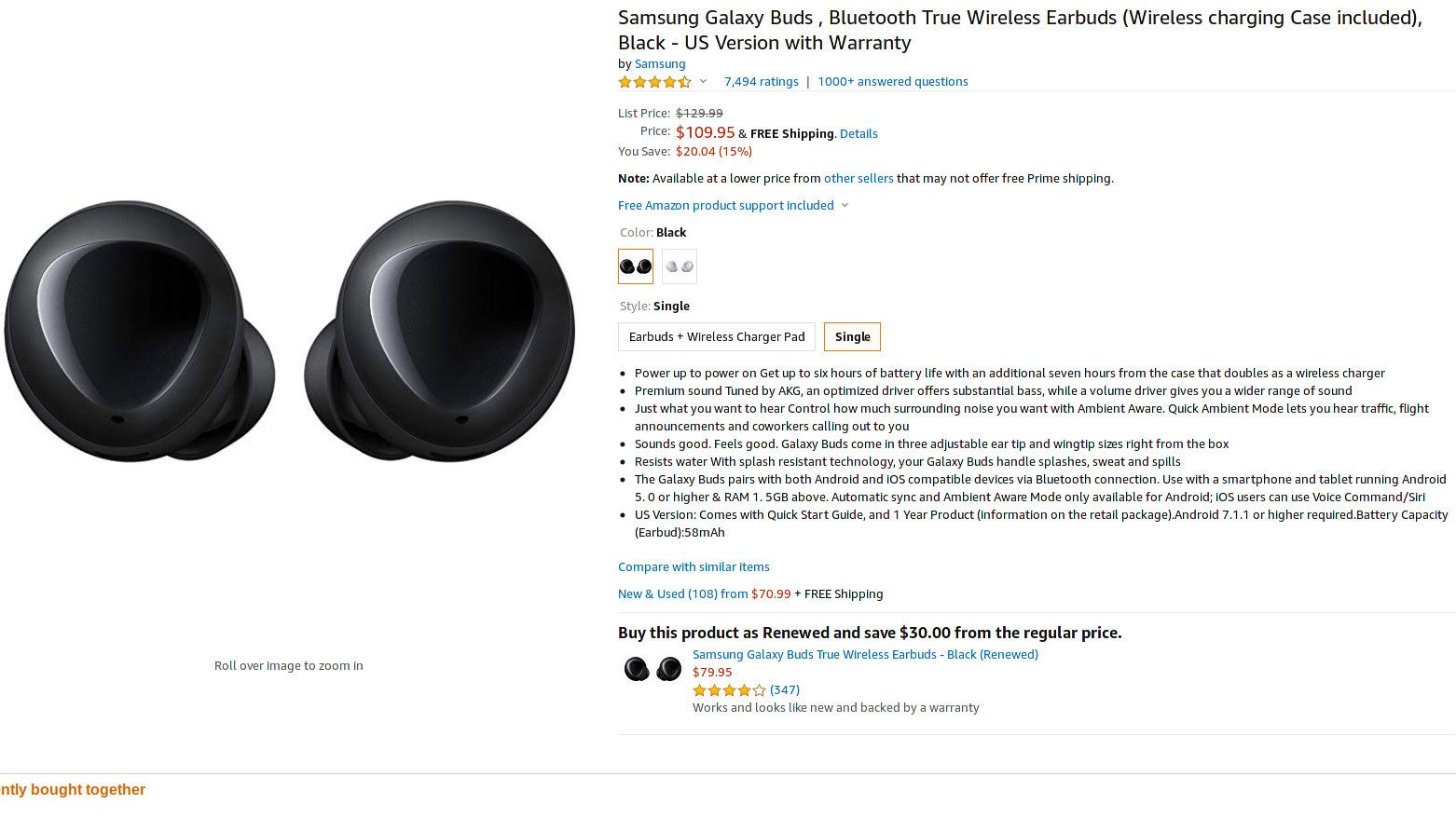Viewport: 1456px width, 818px height.
Task: View other sellers offering lower price
Action: 858,179
